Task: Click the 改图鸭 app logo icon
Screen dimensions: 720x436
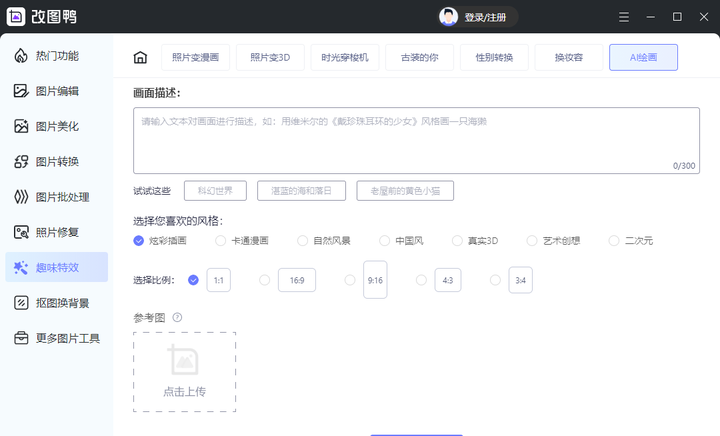Action: [16, 17]
